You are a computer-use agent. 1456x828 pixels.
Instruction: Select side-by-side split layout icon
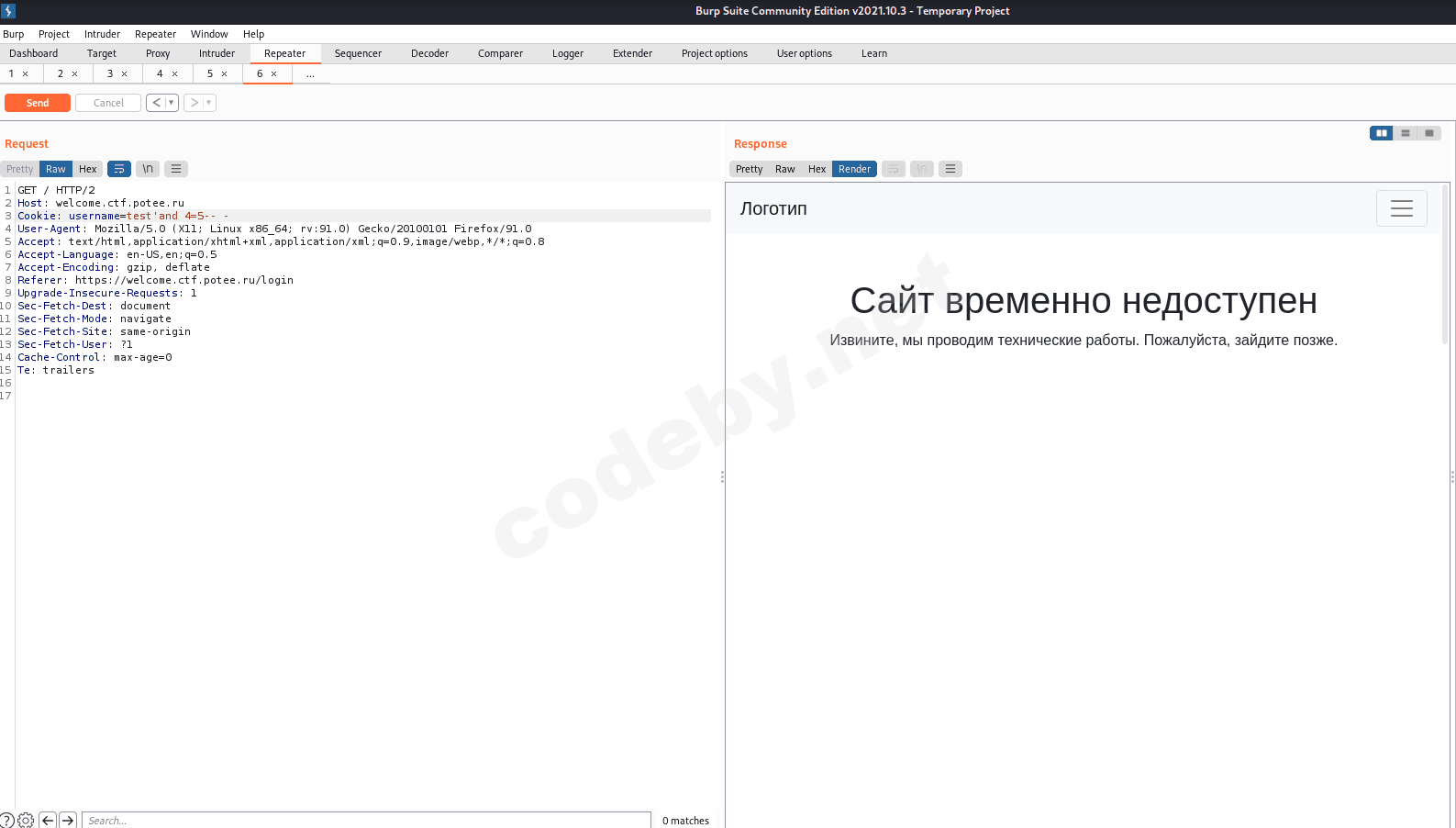[1381, 133]
